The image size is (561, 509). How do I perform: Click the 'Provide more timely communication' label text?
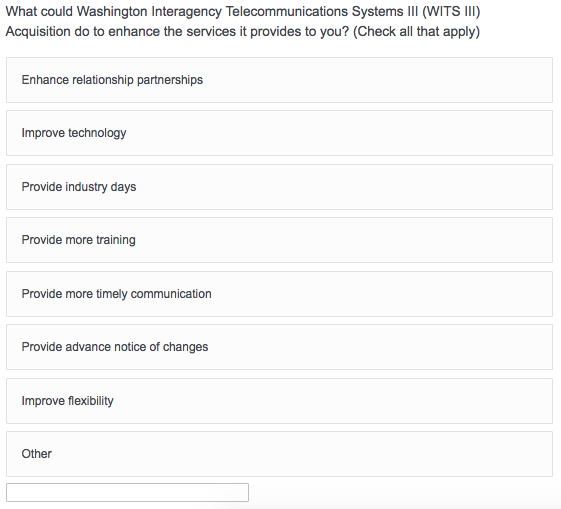(x=116, y=294)
